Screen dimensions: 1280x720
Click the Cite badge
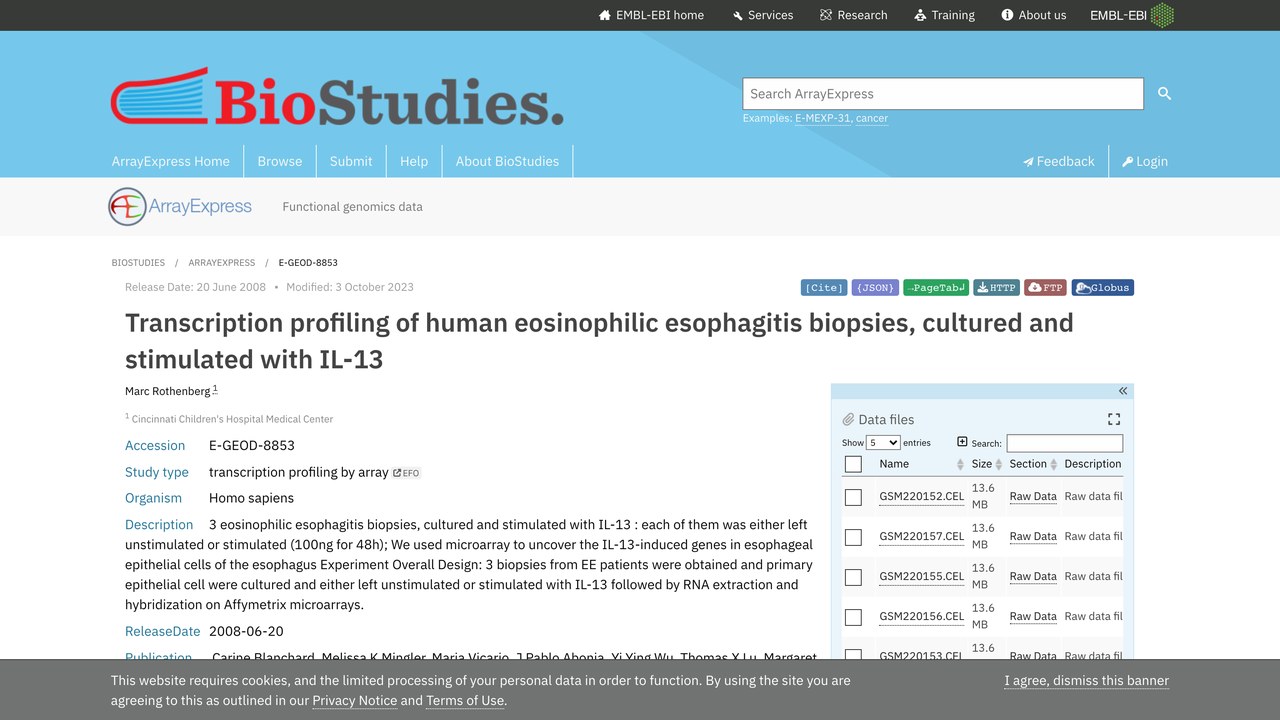824,288
